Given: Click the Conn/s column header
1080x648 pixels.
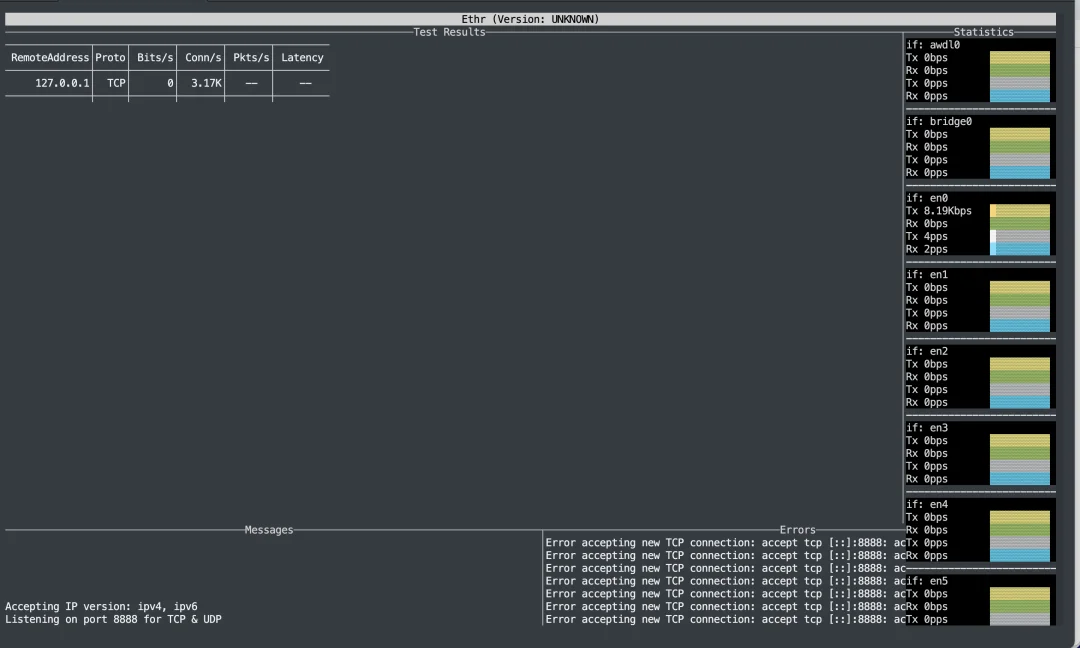Looking at the screenshot, I should (x=203, y=58).
